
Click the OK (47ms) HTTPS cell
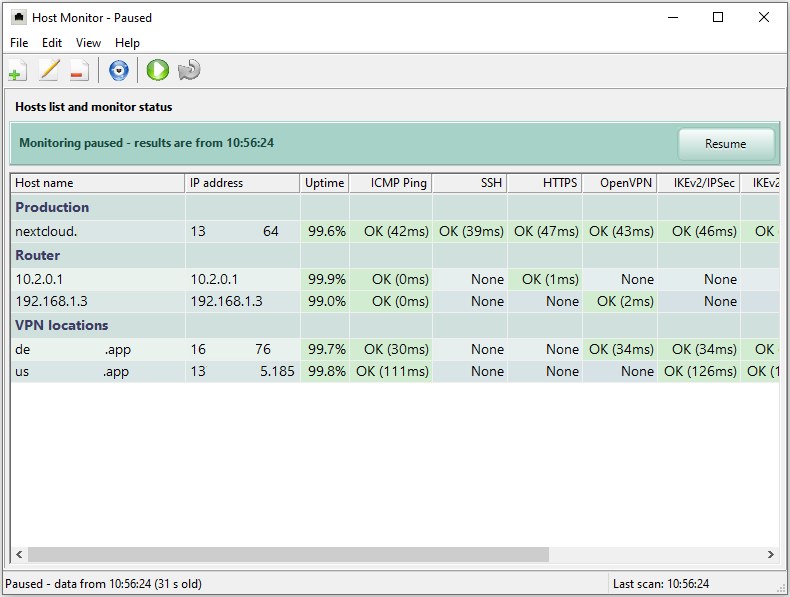tap(545, 231)
